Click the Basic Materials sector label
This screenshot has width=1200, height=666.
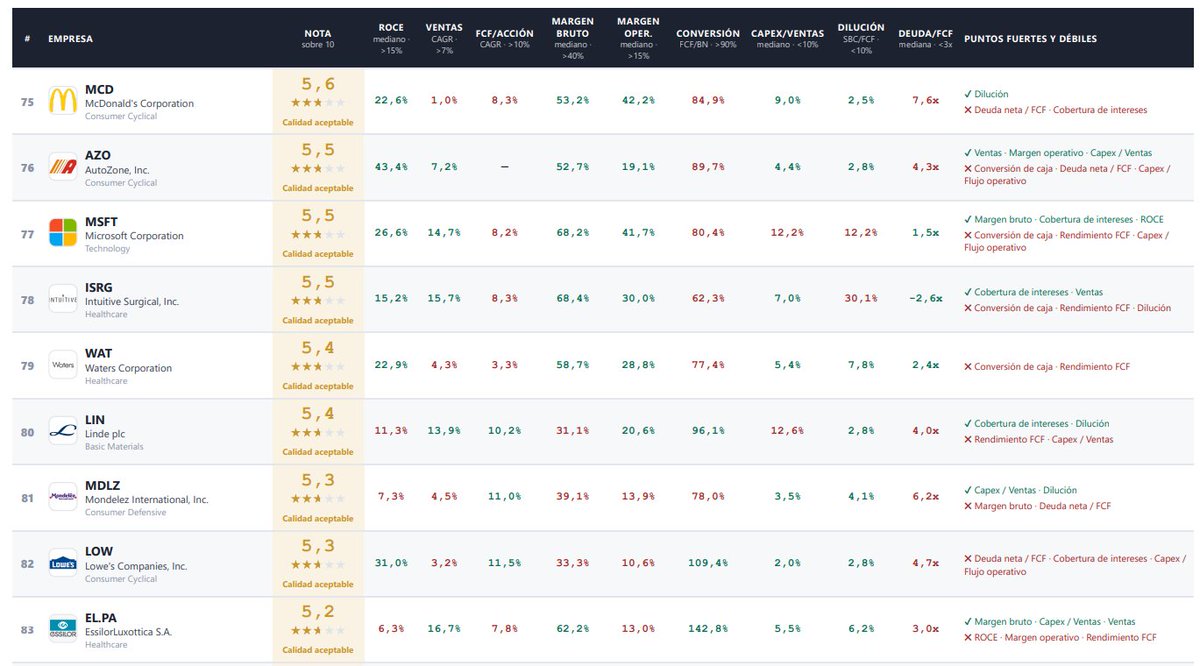[x=116, y=446]
